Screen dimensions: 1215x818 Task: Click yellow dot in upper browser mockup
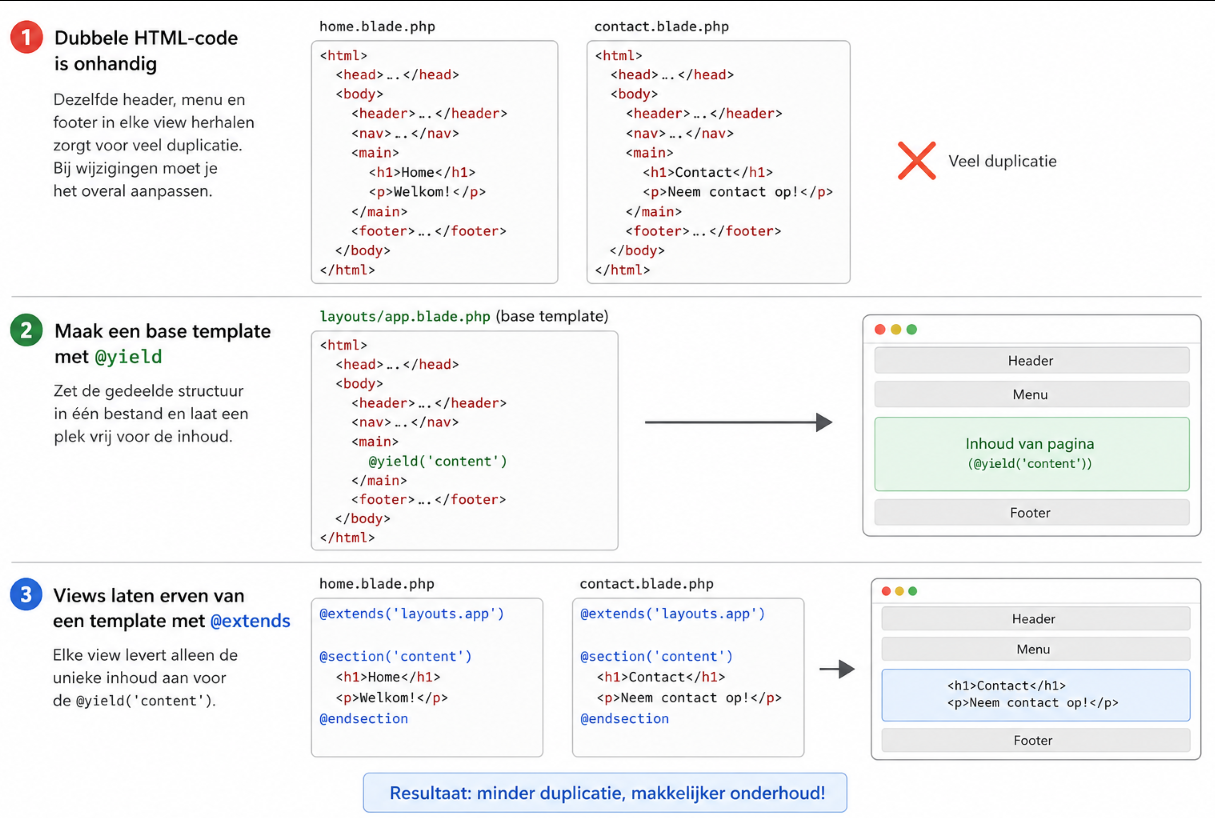pyautogui.click(x=896, y=330)
